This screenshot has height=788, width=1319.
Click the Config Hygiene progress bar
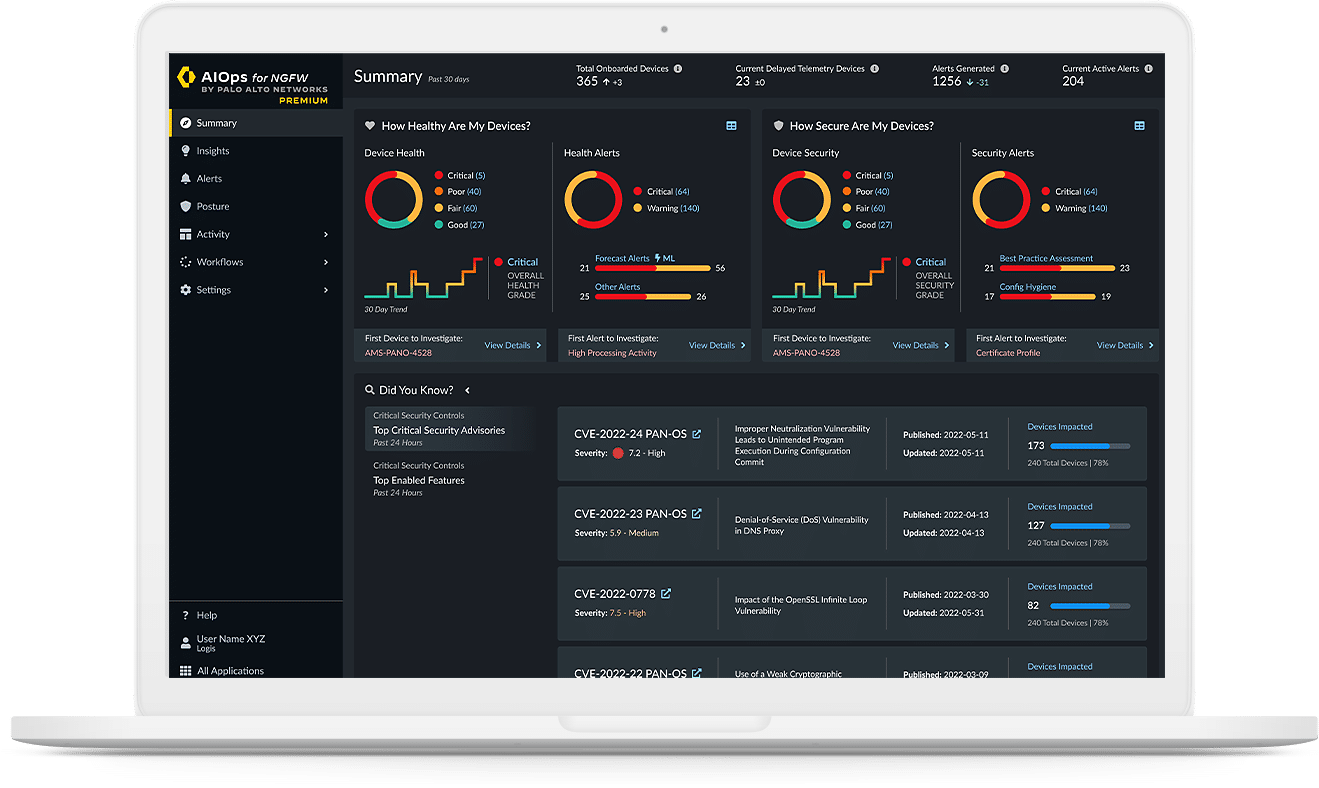(x=1047, y=297)
